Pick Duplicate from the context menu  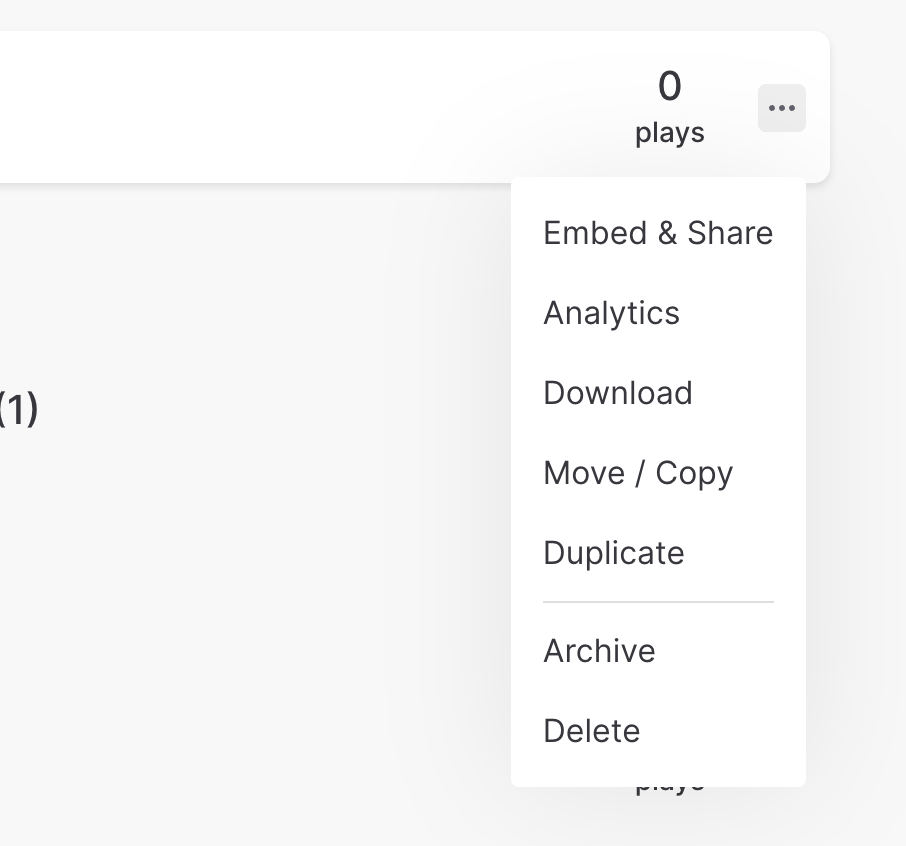[658, 552]
